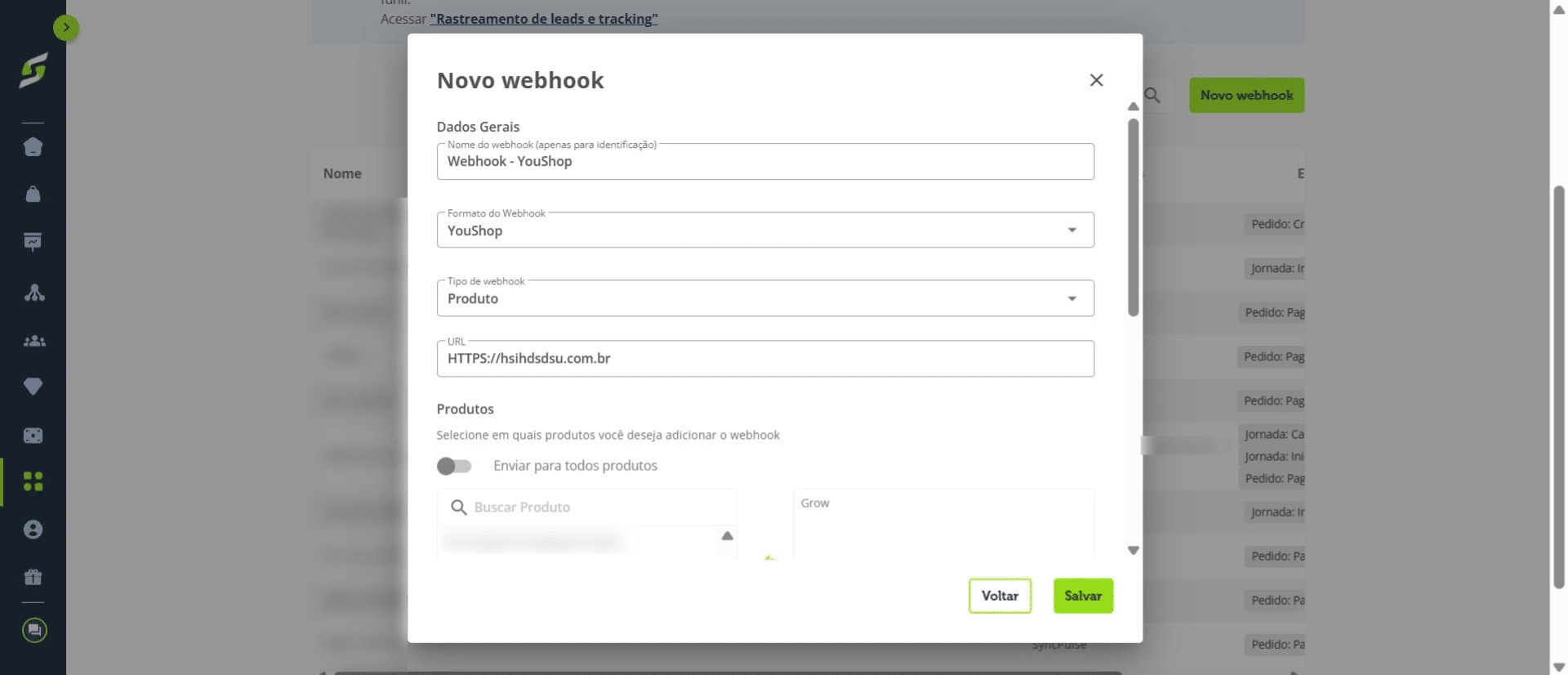Open the shopping bag icon in sidebar
Viewport: 1568px width, 675px height.
pyautogui.click(x=33, y=194)
